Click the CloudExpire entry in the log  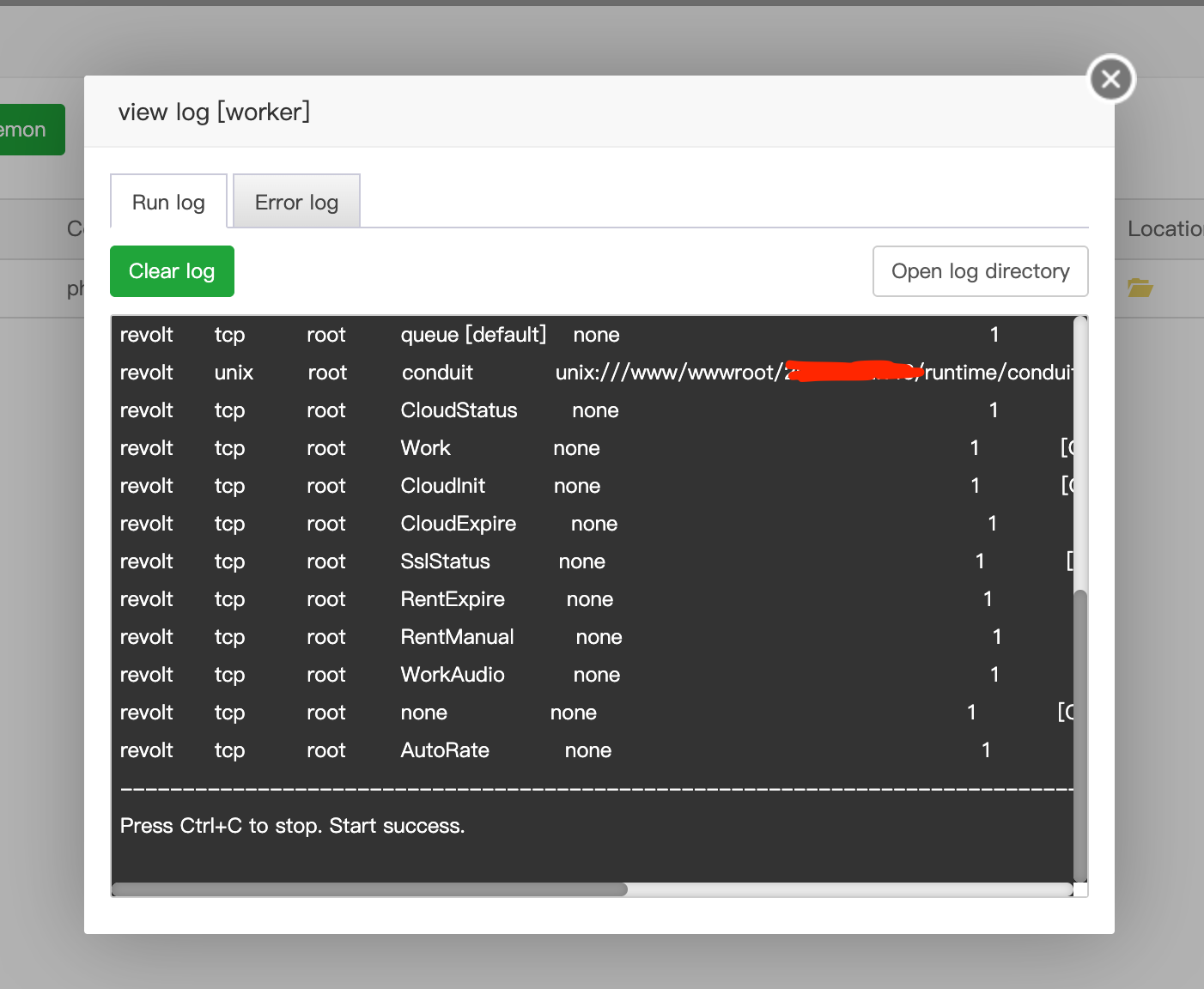tap(458, 524)
